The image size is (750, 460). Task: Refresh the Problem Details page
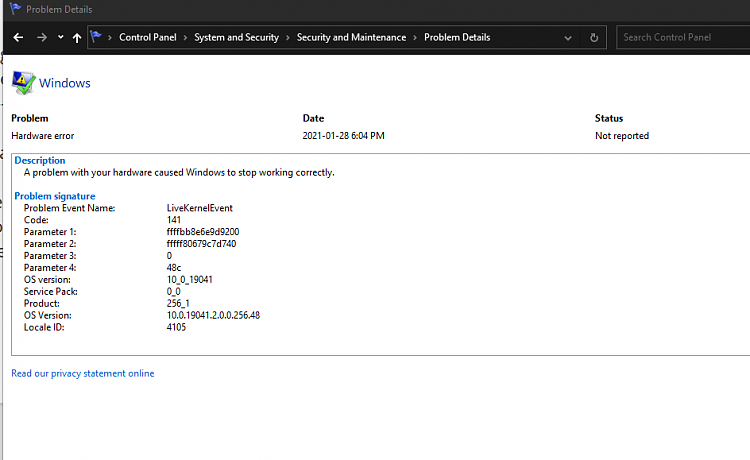click(x=594, y=37)
